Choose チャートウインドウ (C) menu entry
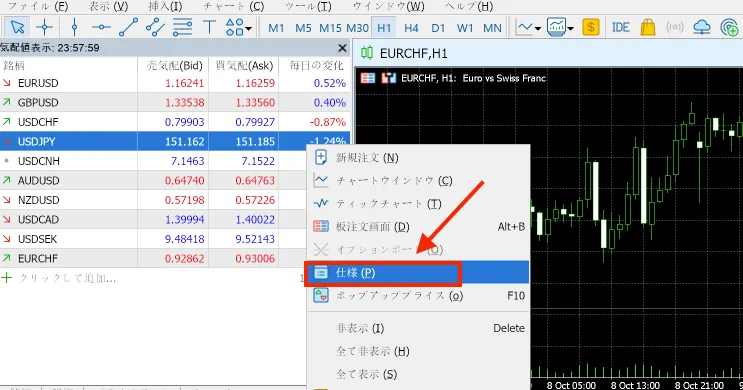 coord(418,181)
